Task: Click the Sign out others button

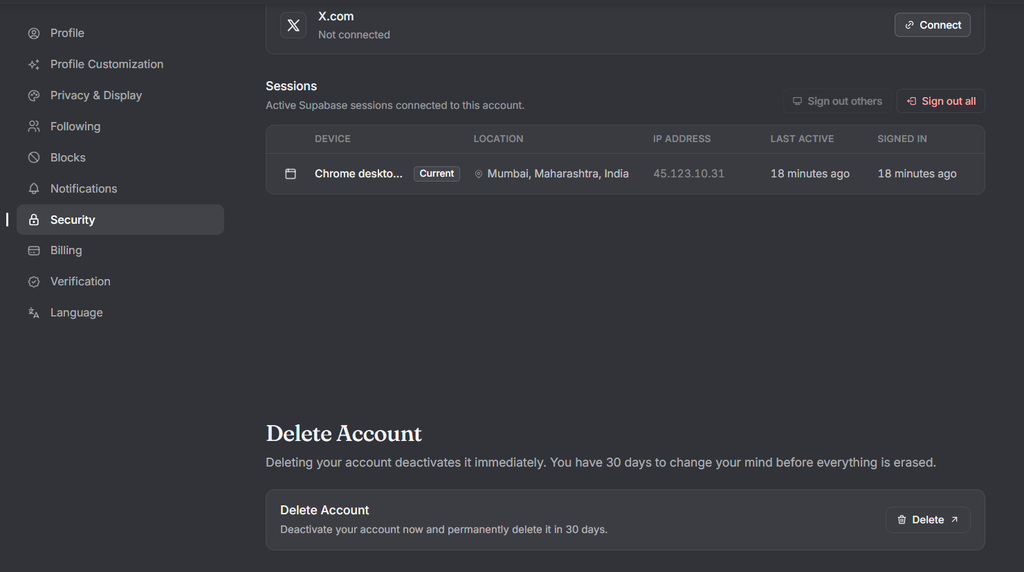Action: [x=837, y=101]
